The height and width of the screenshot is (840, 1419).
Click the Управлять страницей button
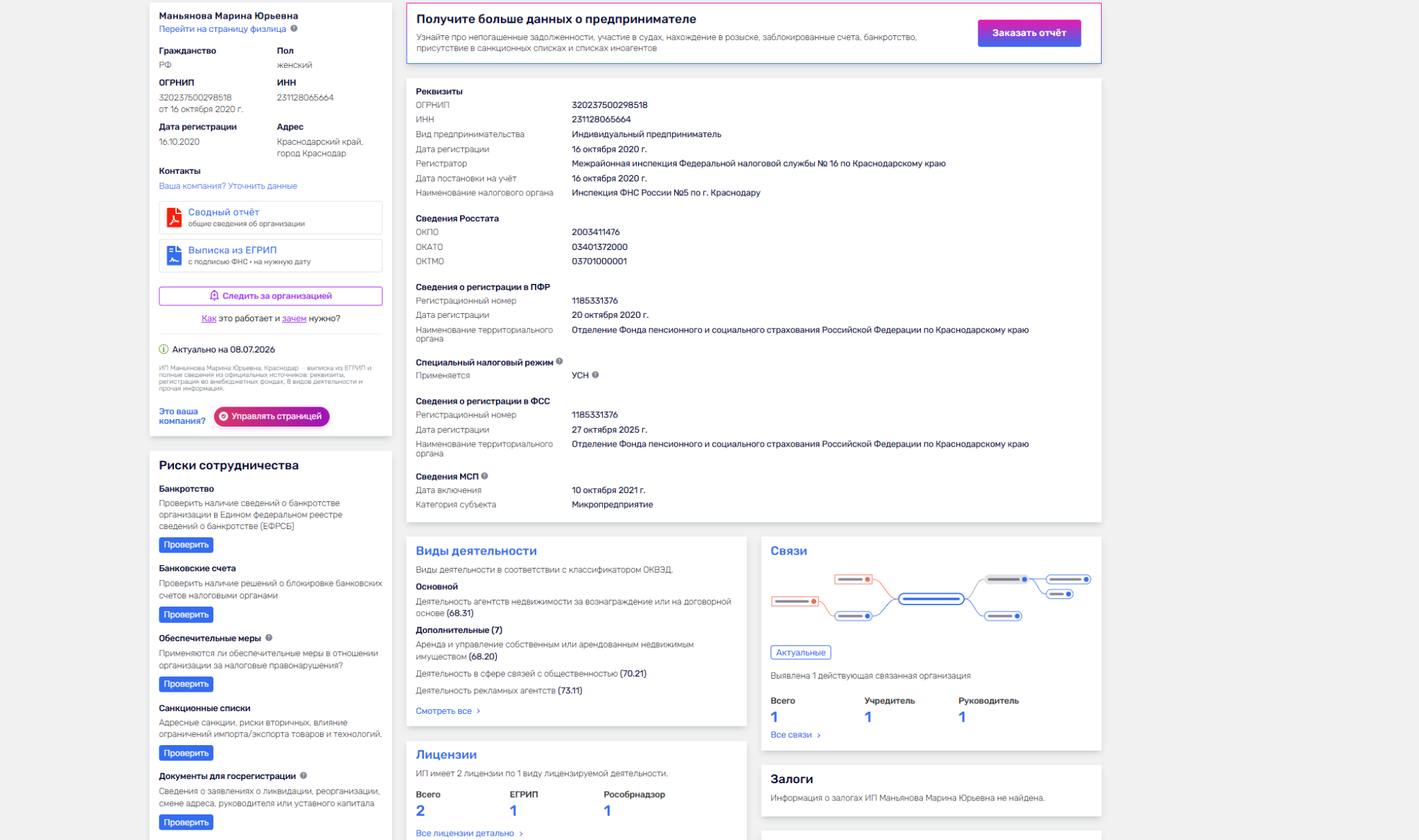tap(272, 416)
